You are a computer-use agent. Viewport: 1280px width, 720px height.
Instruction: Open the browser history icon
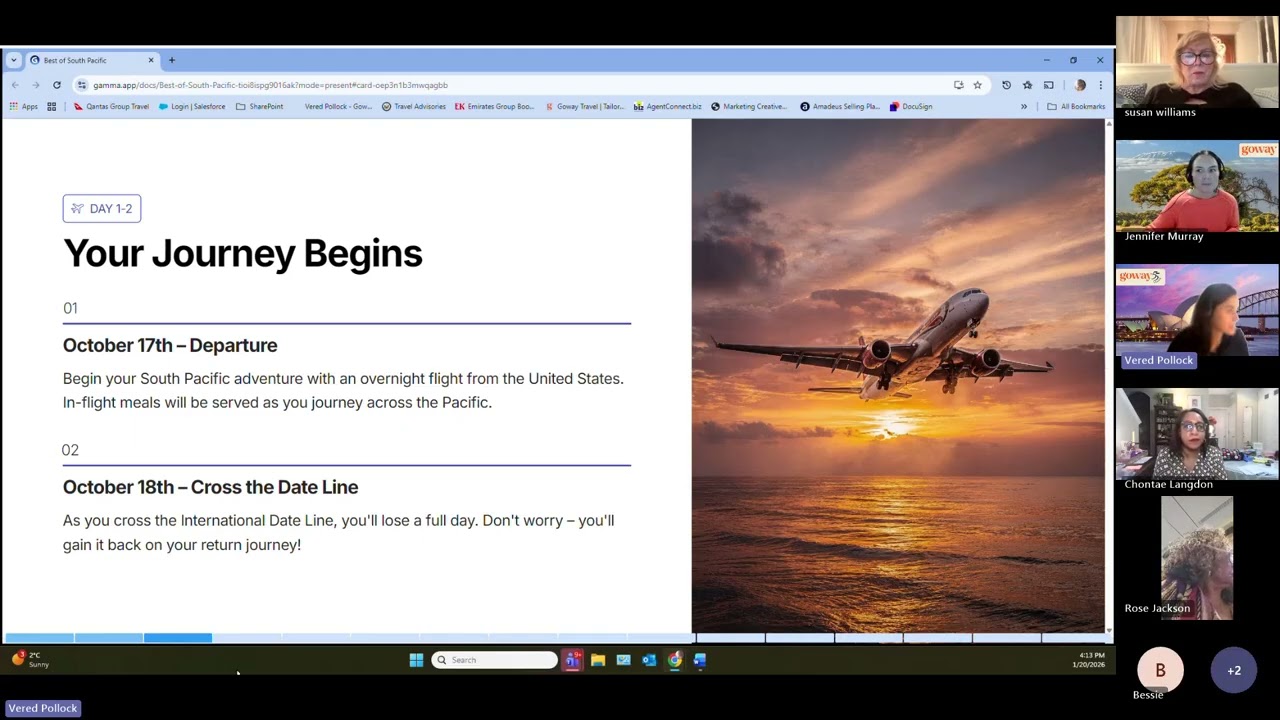pyautogui.click(x=1006, y=85)
